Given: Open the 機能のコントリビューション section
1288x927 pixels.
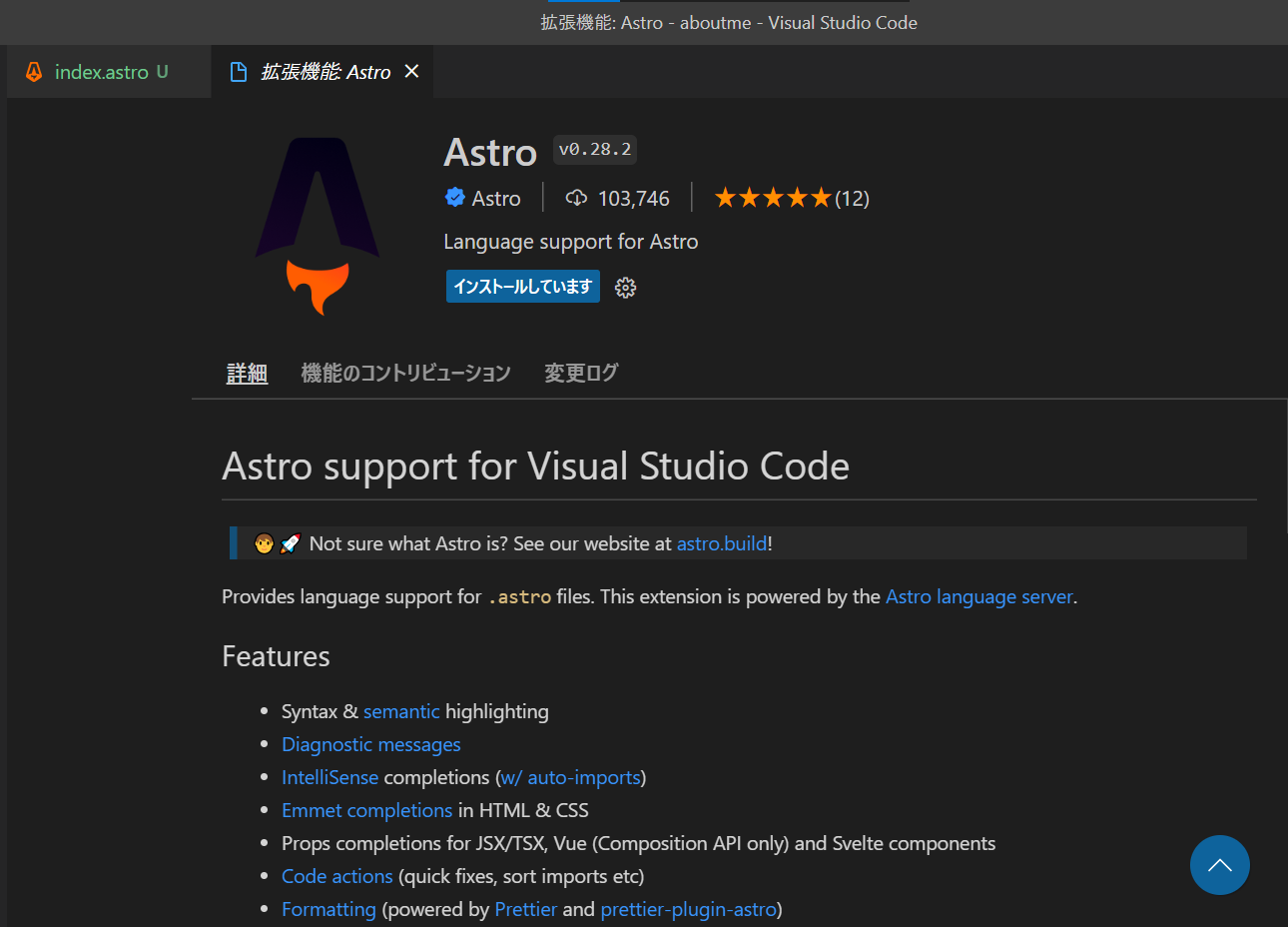Looking at the screenshot, I should coord(405,372).
